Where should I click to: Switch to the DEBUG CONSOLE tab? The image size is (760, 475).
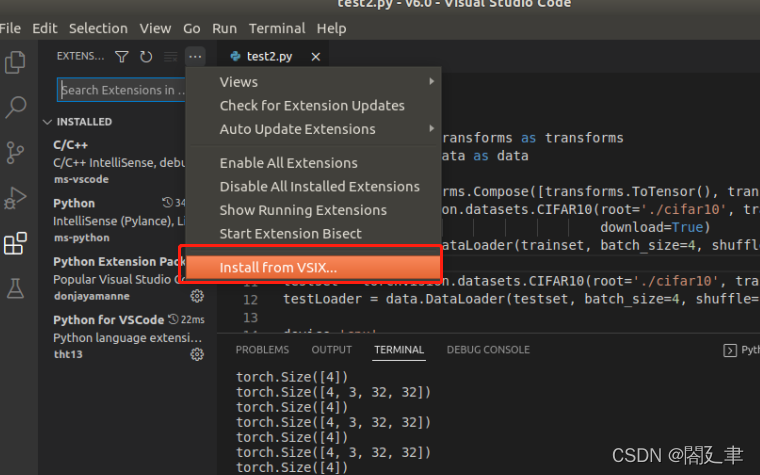pyautogui.click(x=488, y=350)
